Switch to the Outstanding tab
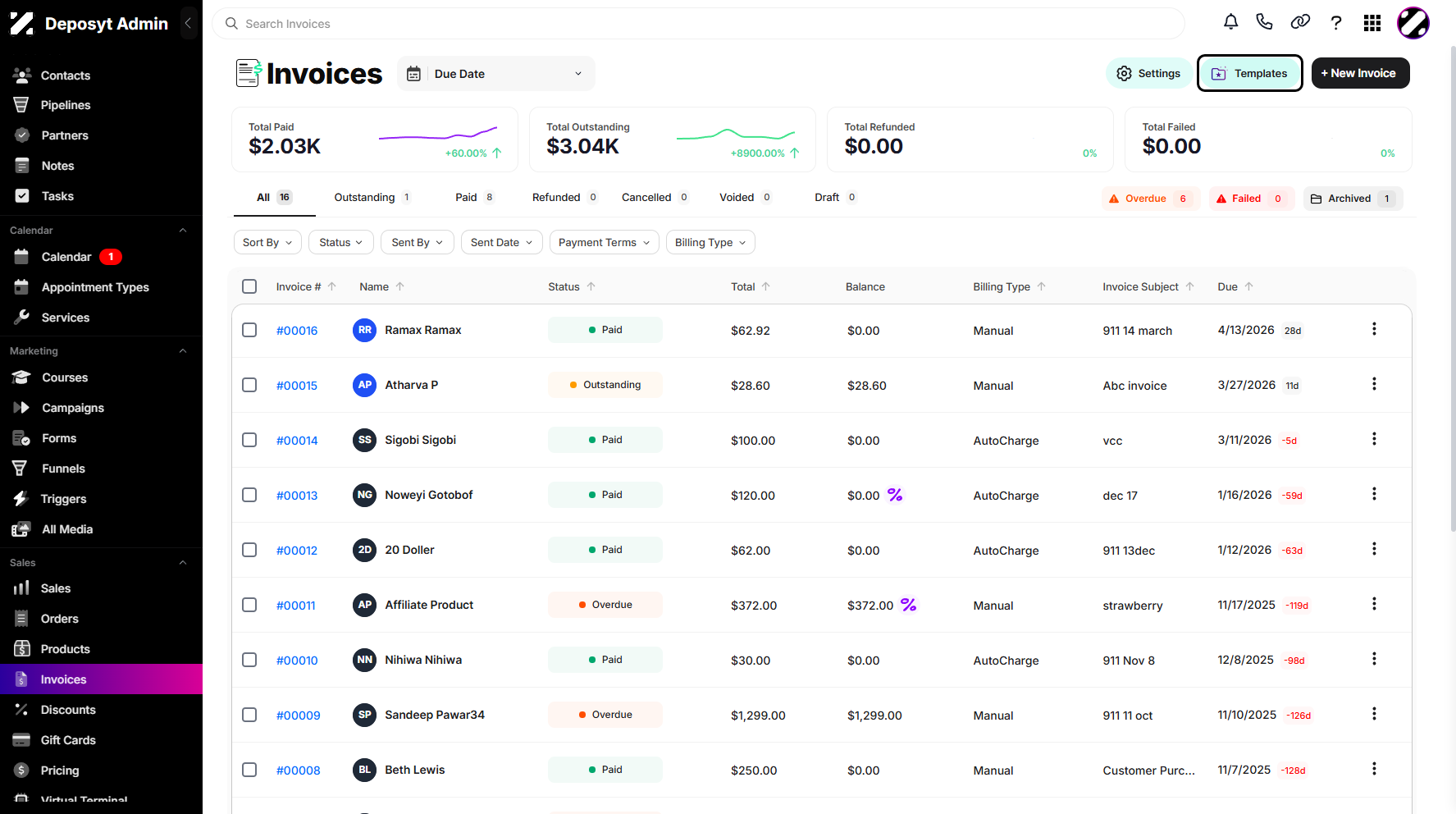The image size is (1456, 814). pos(373,197)
